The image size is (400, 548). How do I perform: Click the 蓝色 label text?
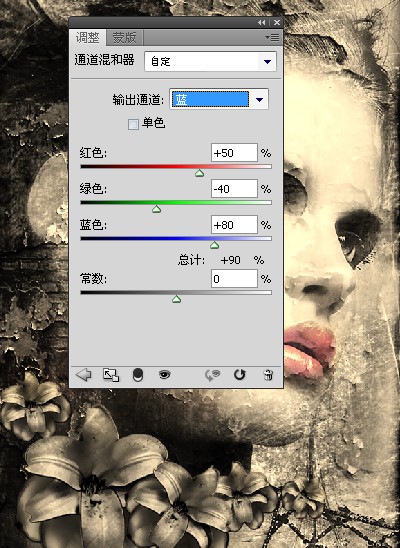pyautogui.click(x=93, y=225)
